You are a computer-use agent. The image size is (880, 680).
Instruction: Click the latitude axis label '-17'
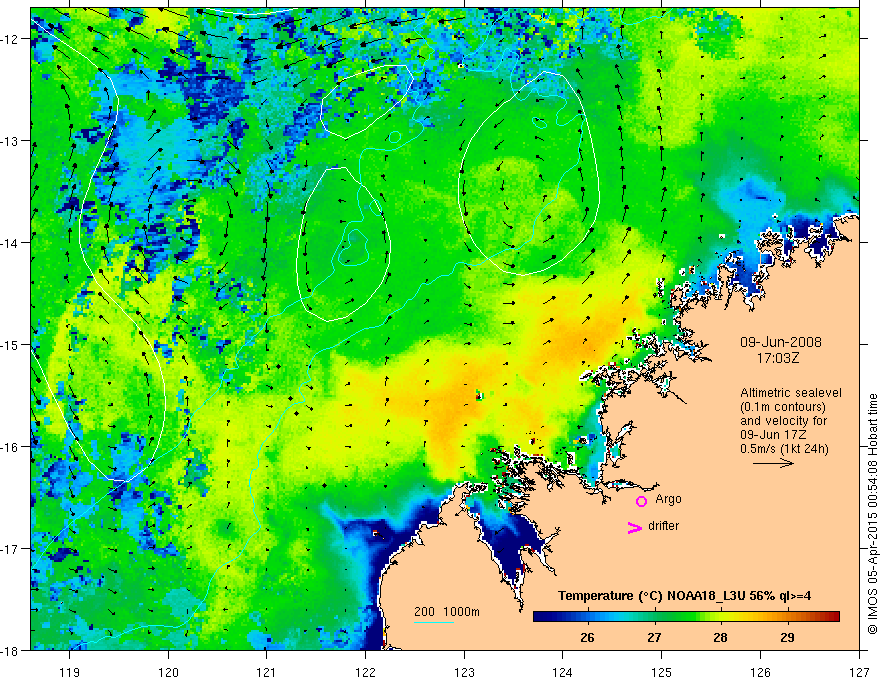(x=11, y=548)
